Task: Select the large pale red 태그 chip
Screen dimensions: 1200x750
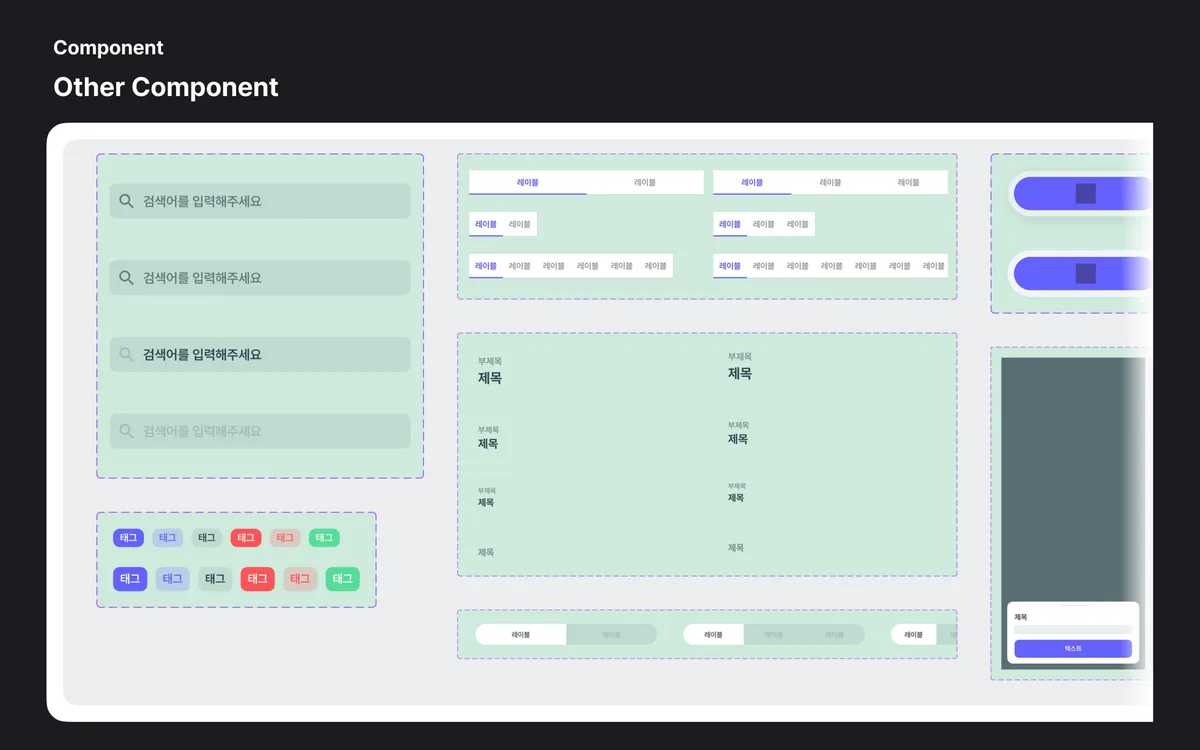Action: pos(300,579)
